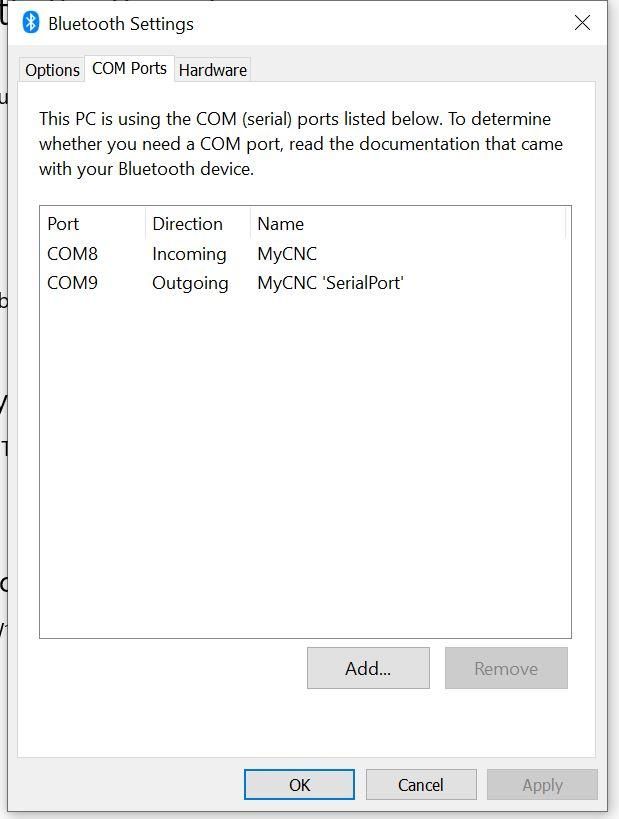Click the MyCNC 'SerialPort' name entry
This screenshot has width=619, height=819.
pyautogui.click(x=330, y=283)
